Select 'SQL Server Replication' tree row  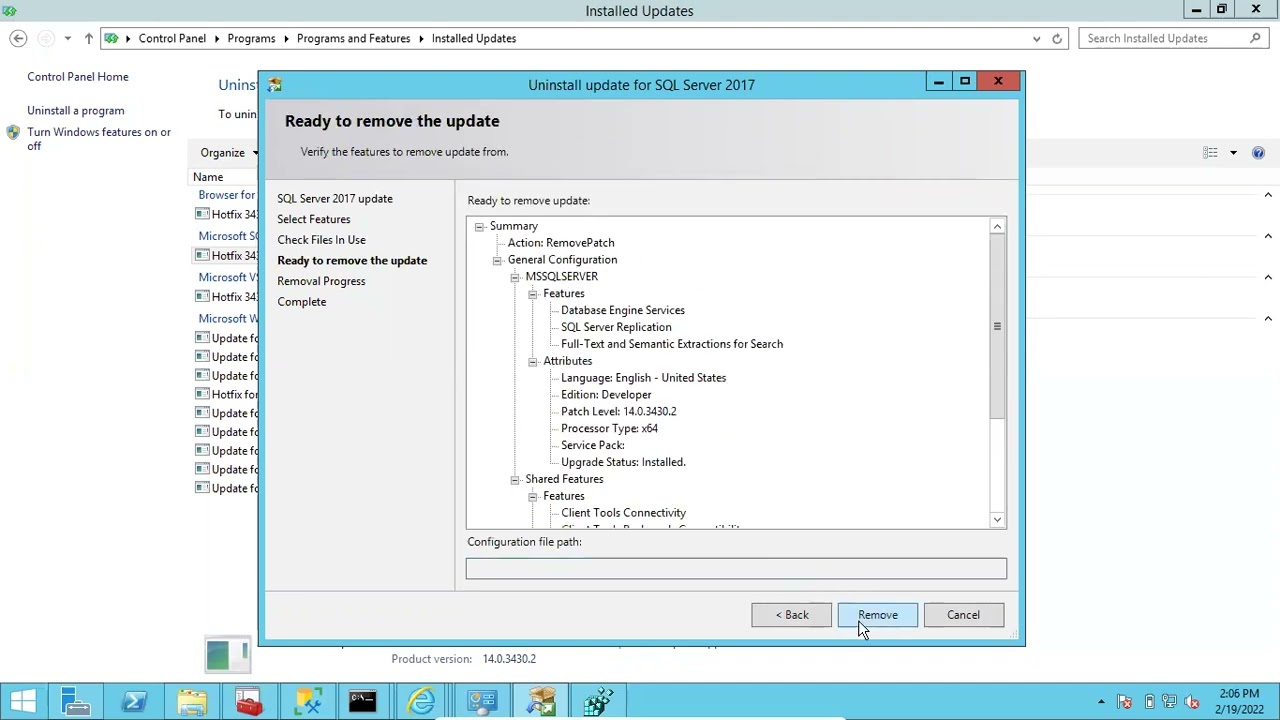tap(616, 327)
